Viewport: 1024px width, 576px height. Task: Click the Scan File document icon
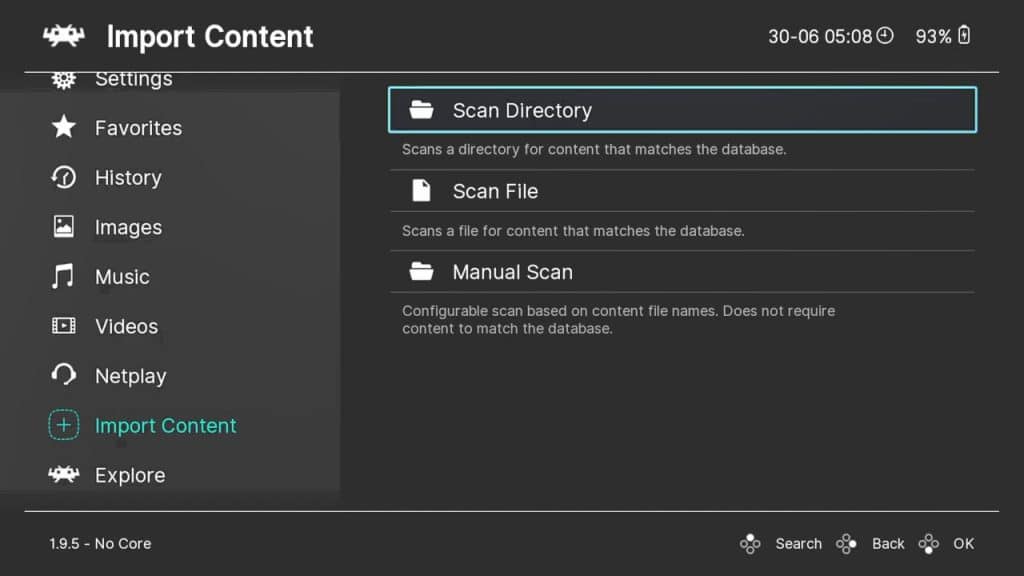(x=421, y=191)
